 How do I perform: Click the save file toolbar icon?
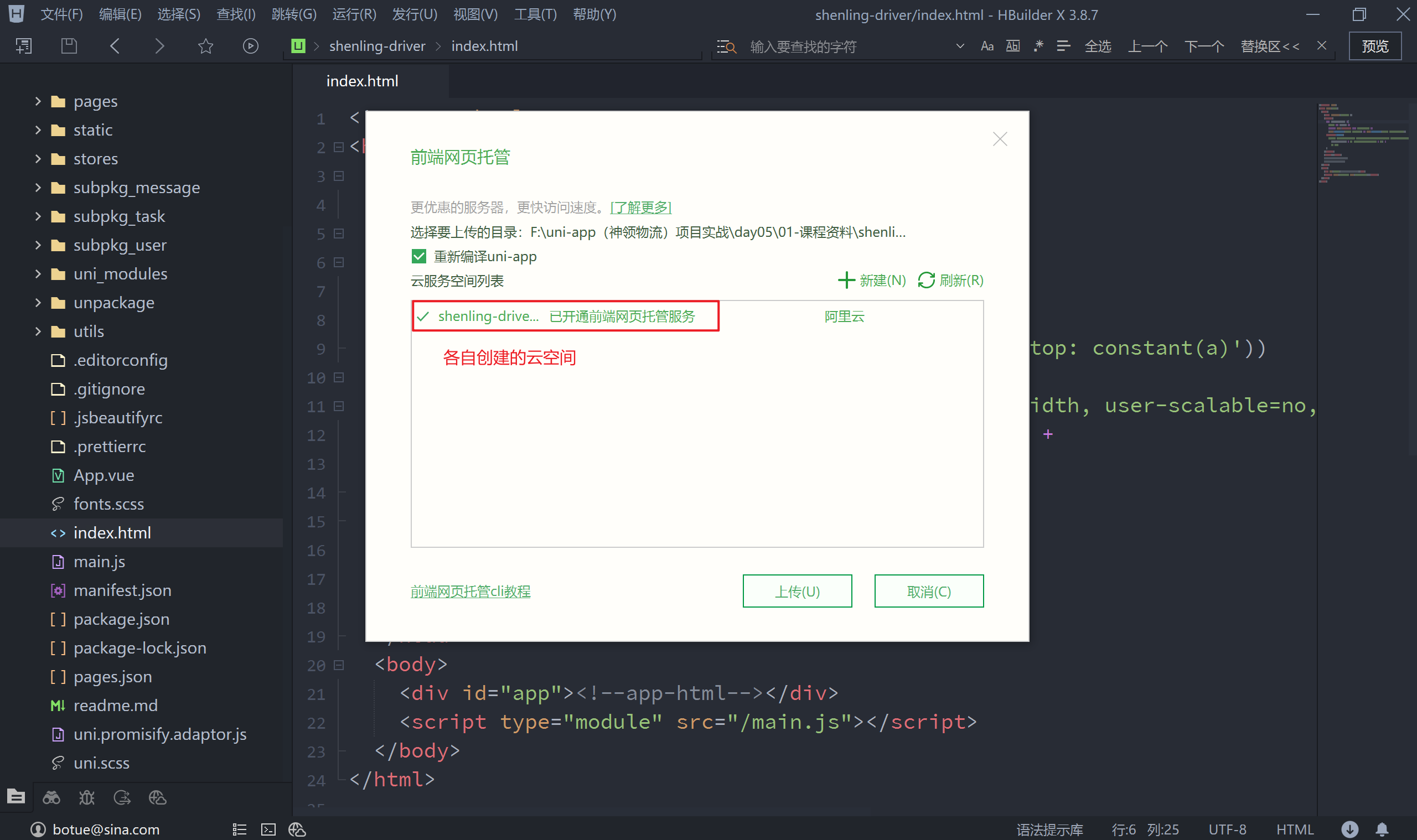click(x=69, y=46)
